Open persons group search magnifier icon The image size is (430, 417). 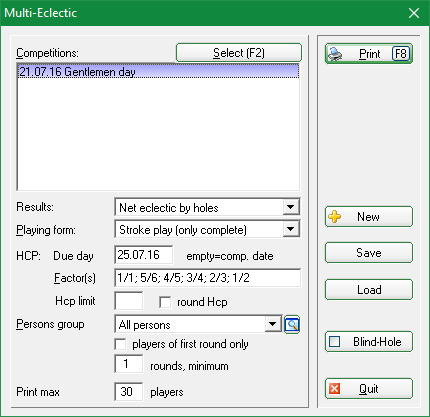(x=292, y=325)
